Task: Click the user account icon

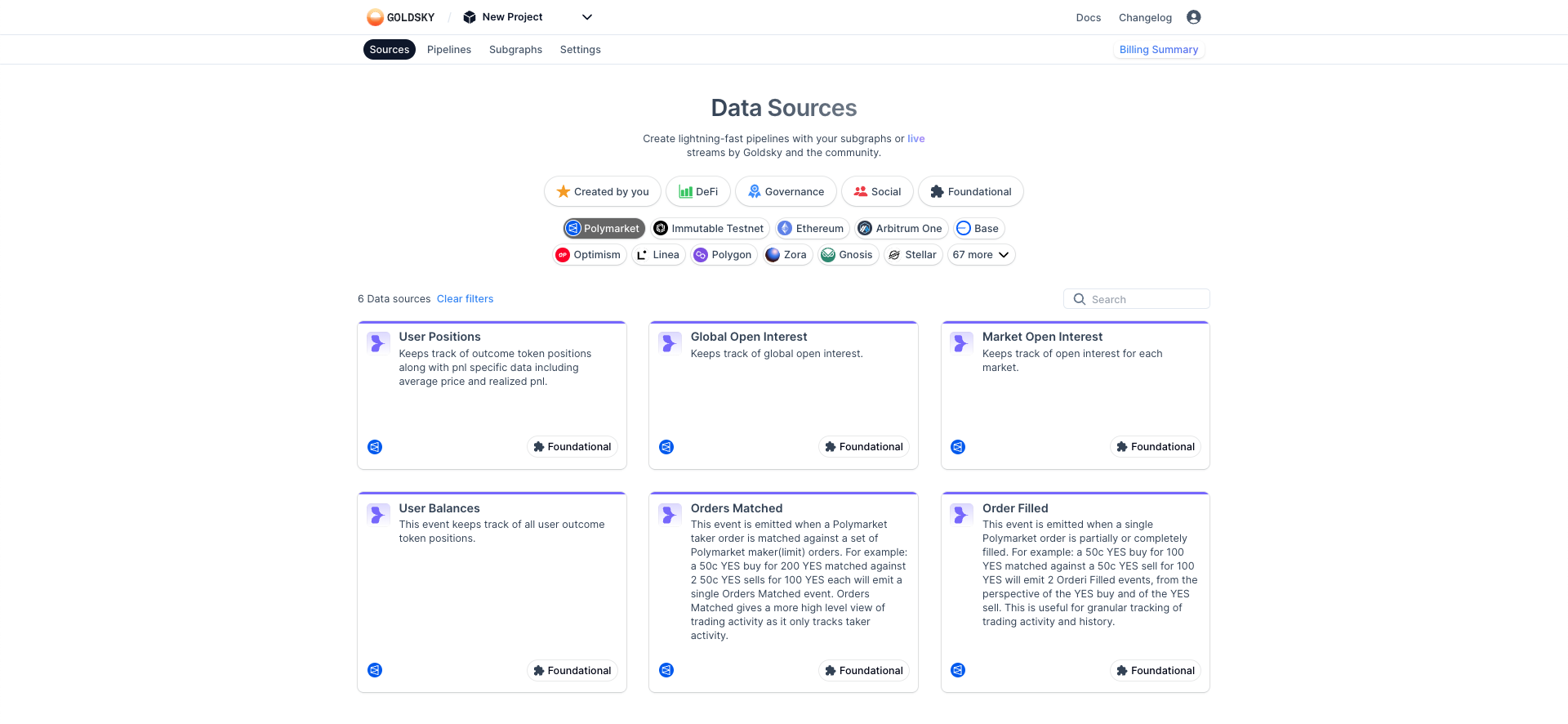Action: point(1194,16)
